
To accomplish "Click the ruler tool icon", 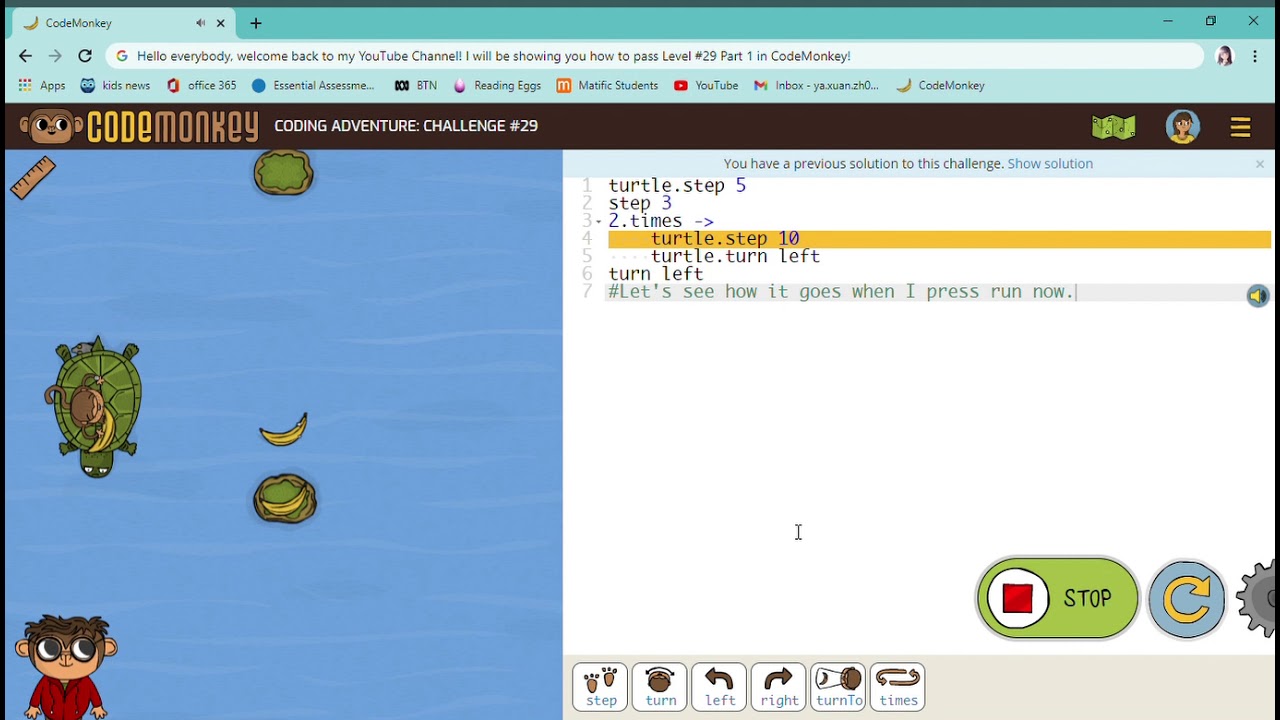I will (33, 178).
